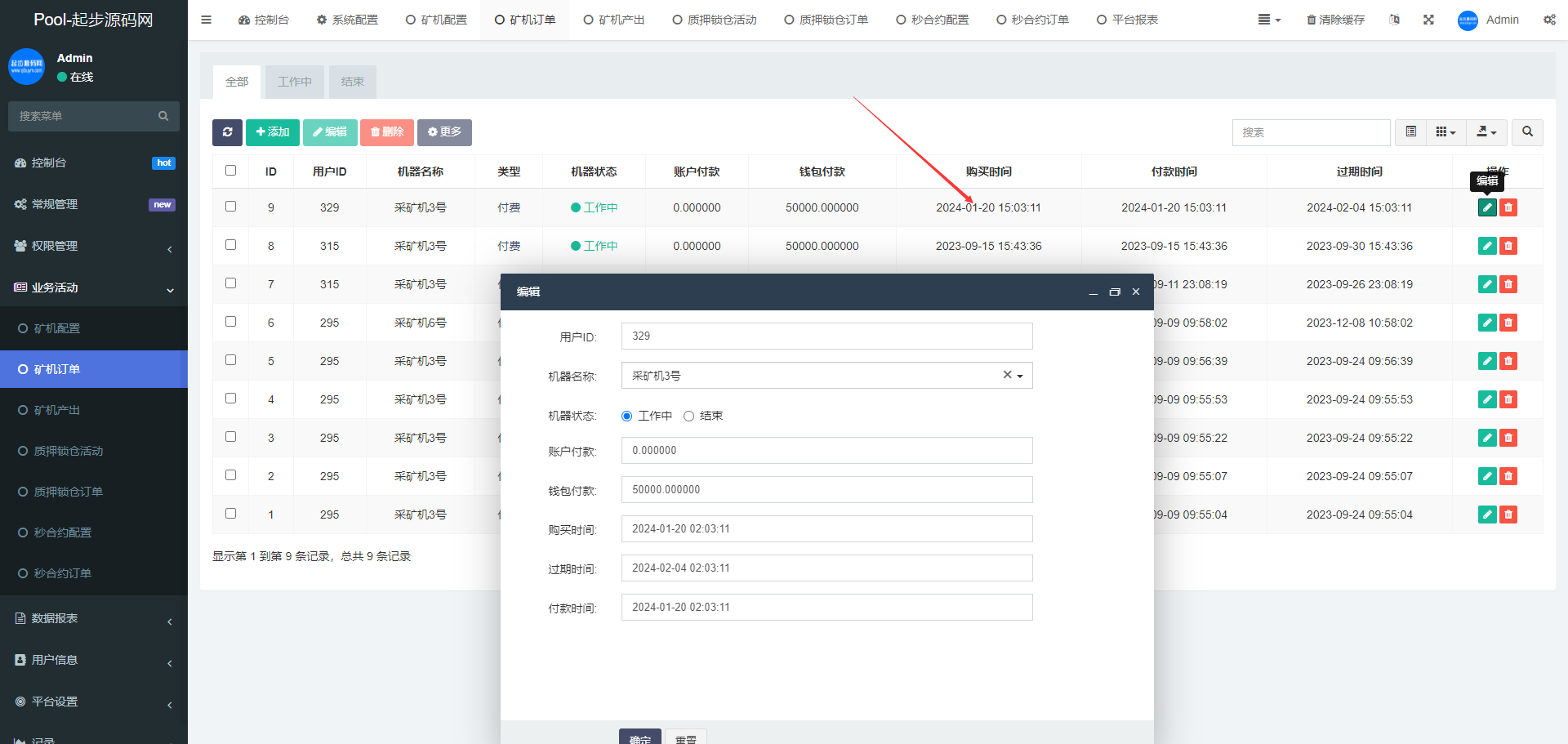Screen dimensions: 1568x744
Task: Click the search magnifier button beside table tools
Action: 1527,132
